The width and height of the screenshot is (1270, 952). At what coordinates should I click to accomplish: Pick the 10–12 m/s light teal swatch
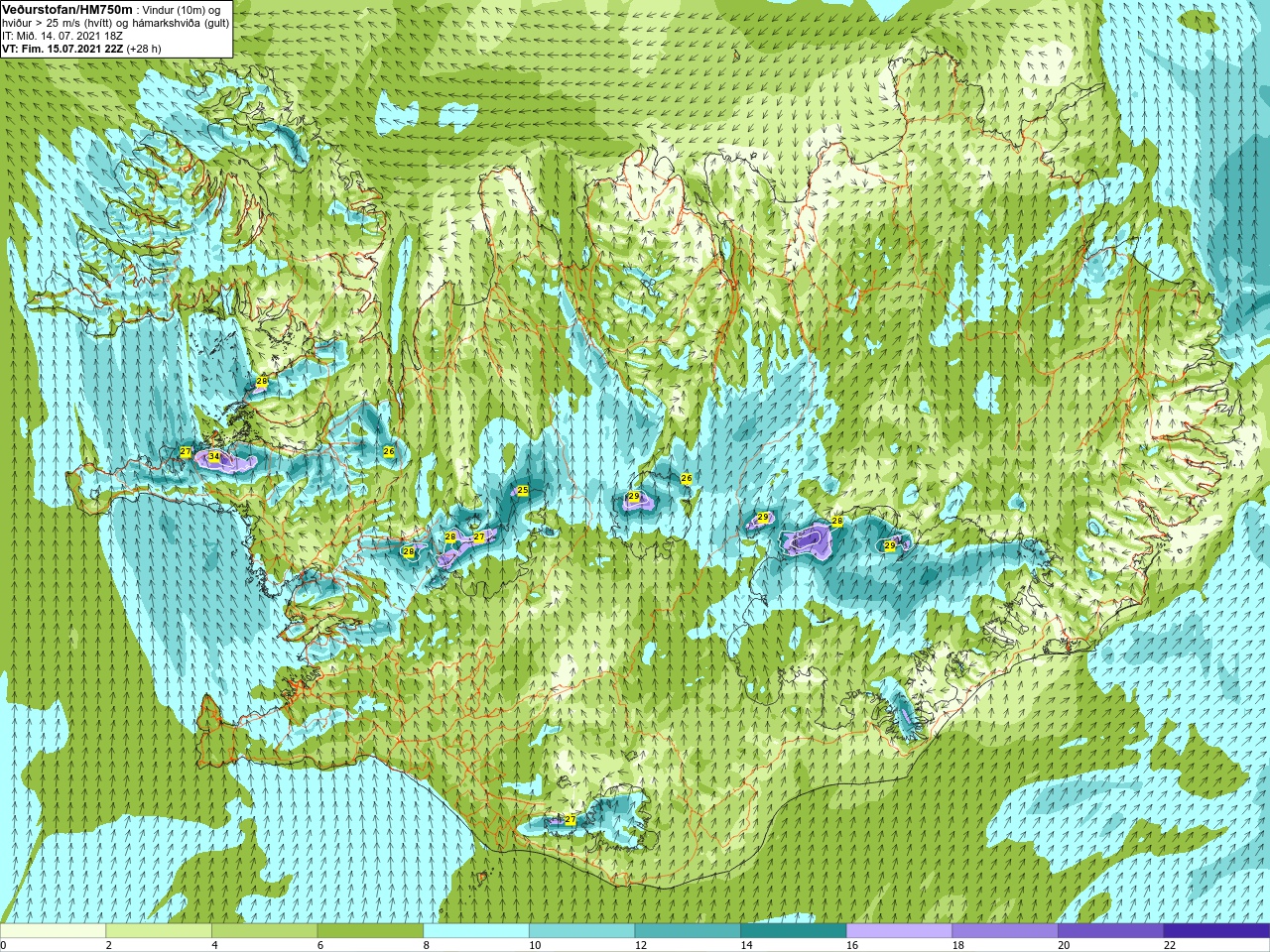point(581,931)
